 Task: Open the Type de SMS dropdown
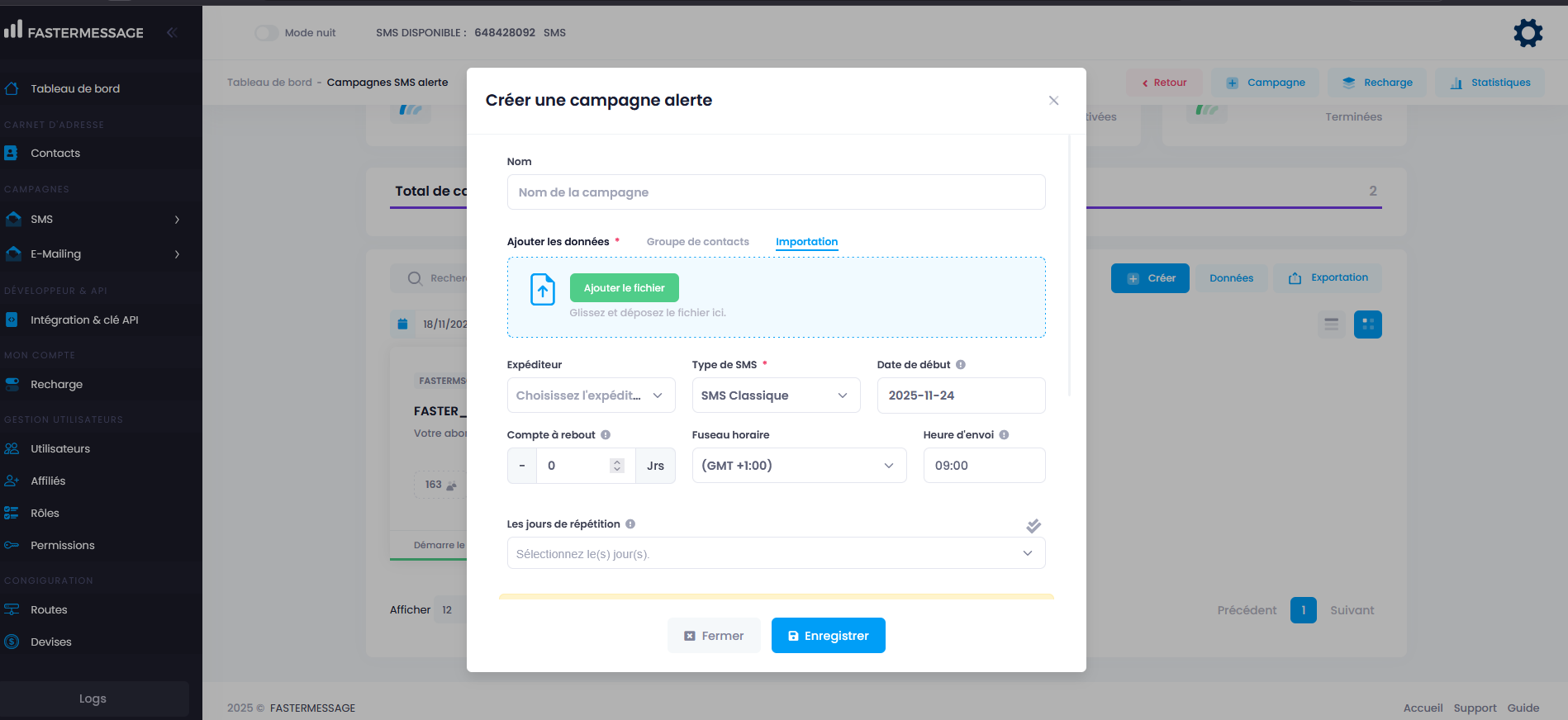pos(775,396)
